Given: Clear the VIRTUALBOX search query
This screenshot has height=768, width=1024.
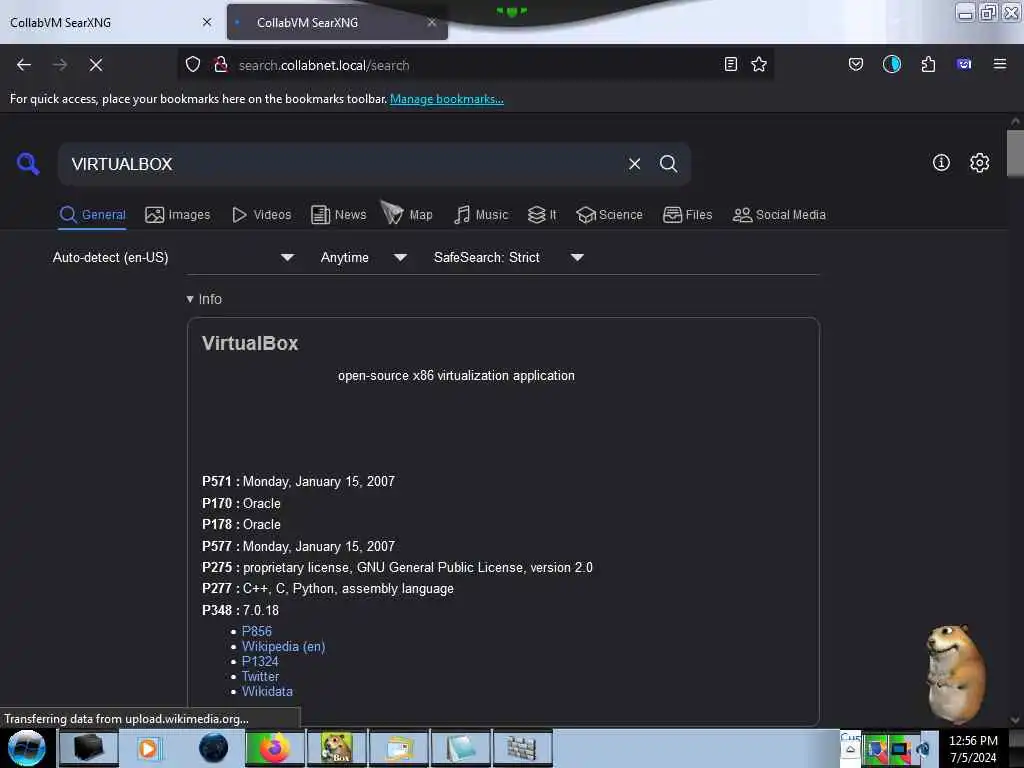Looking at the screenshot, I should (x=634, y=164).
